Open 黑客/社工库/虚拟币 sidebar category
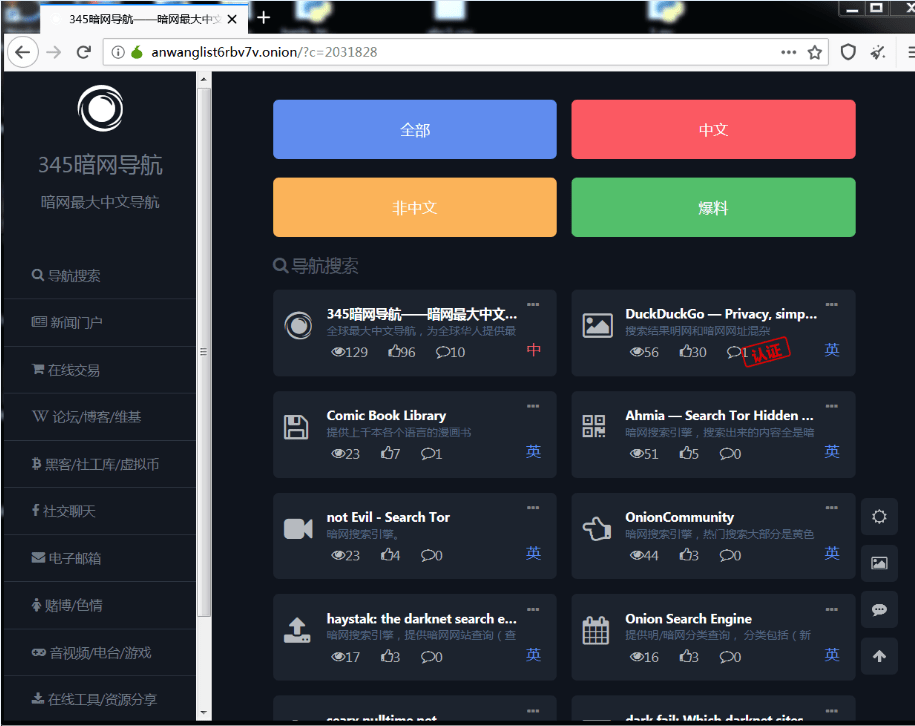The image size is (915, 726). 95,464
